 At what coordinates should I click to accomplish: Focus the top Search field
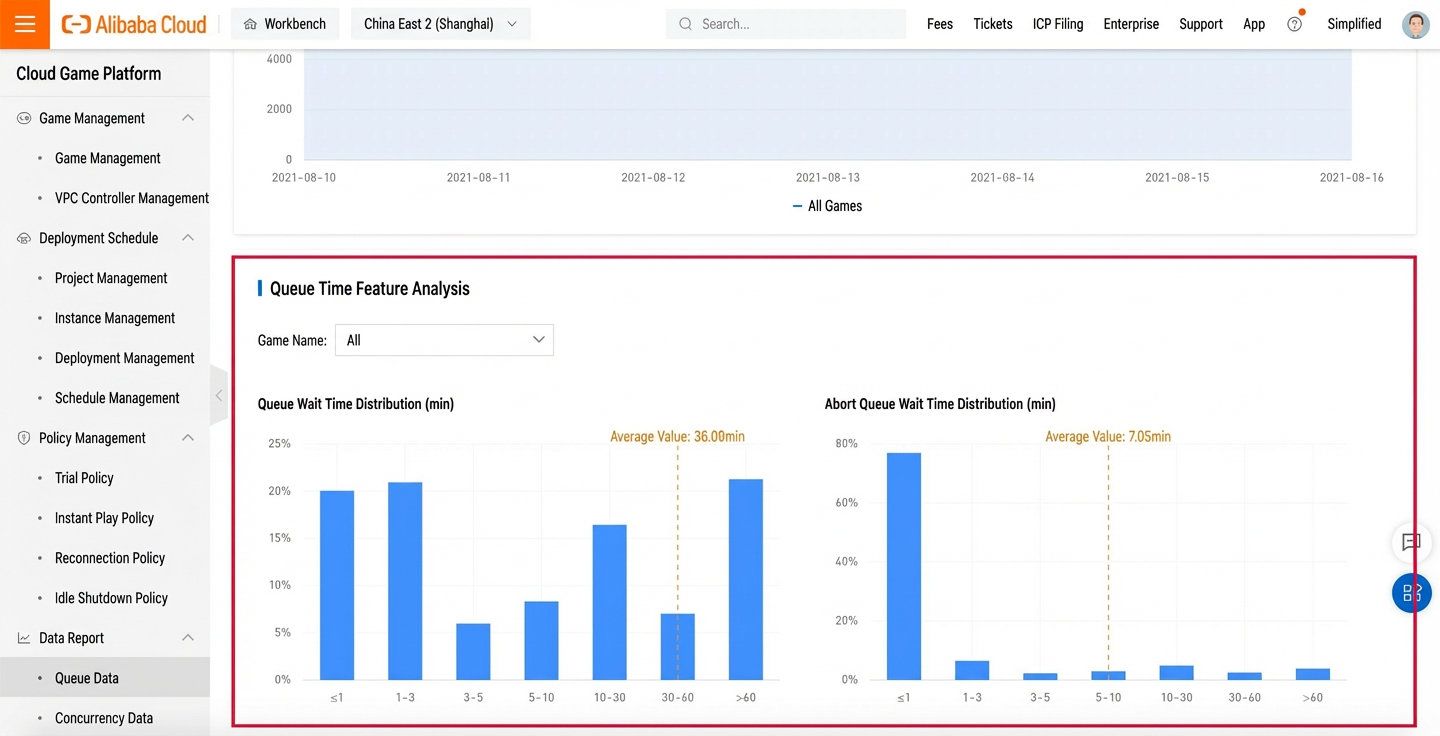[x=786, y=24]
